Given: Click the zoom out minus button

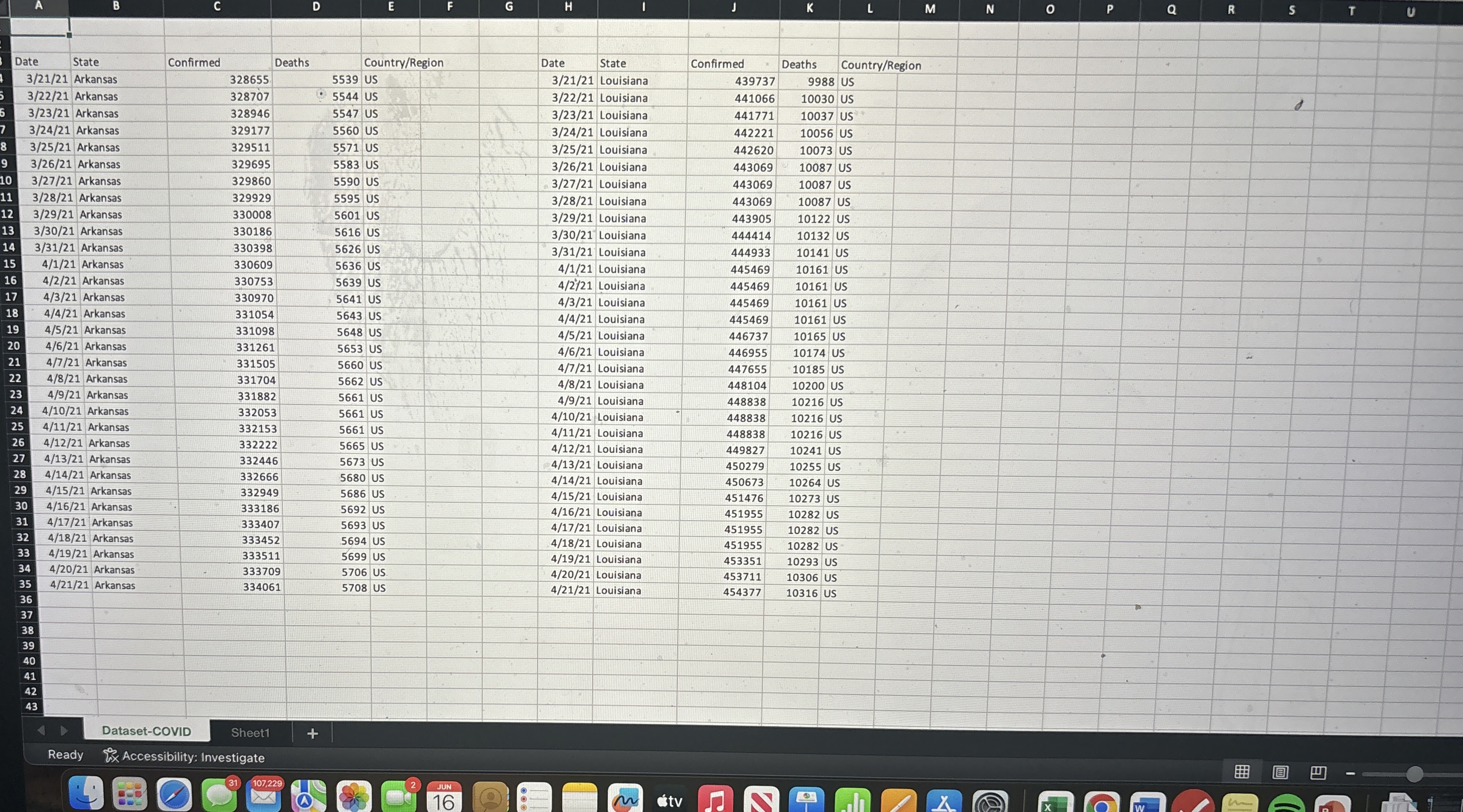Looking at the screenshot, I should point(1351,774).
